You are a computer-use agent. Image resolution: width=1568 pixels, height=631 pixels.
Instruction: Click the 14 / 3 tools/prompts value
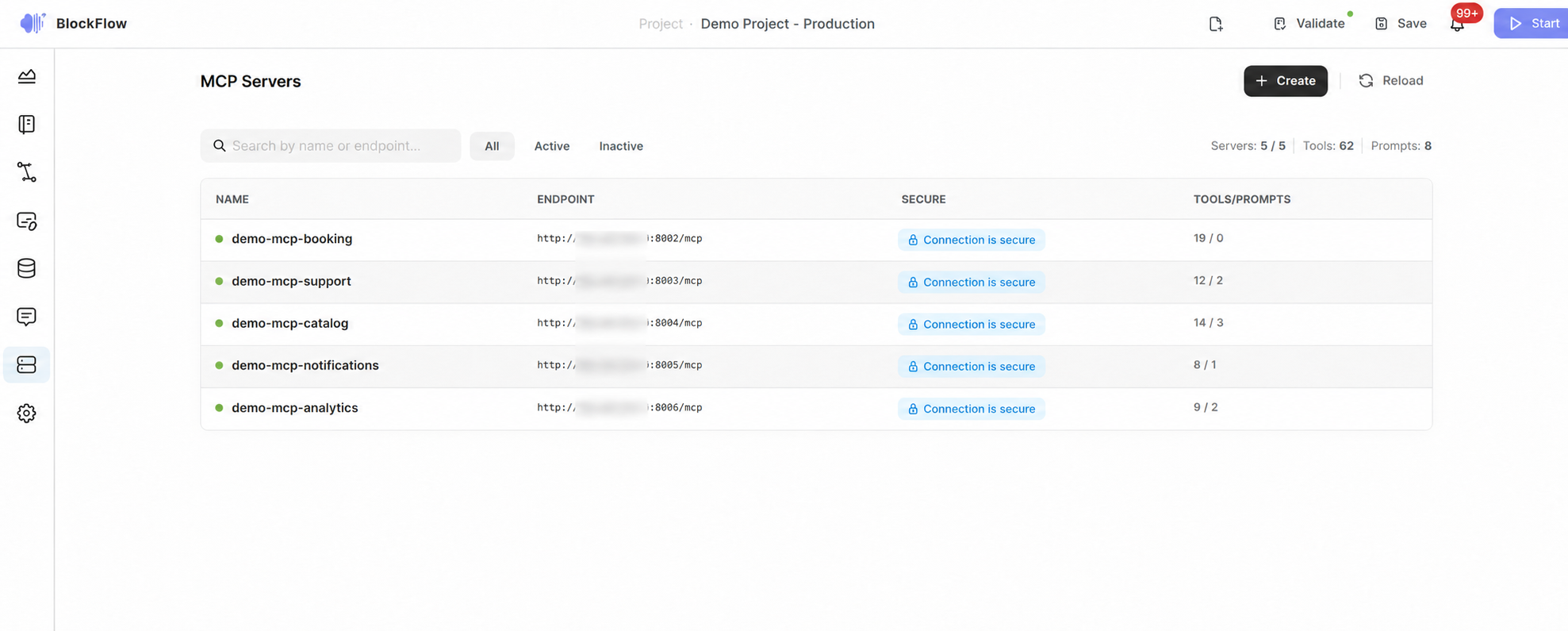[1208, 323]
